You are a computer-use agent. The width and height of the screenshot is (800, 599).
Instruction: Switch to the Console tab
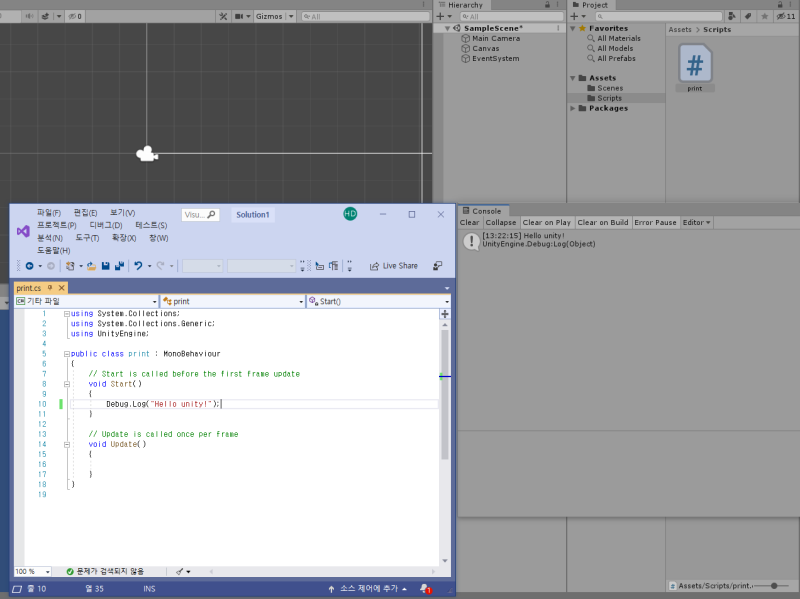point(482,211)
